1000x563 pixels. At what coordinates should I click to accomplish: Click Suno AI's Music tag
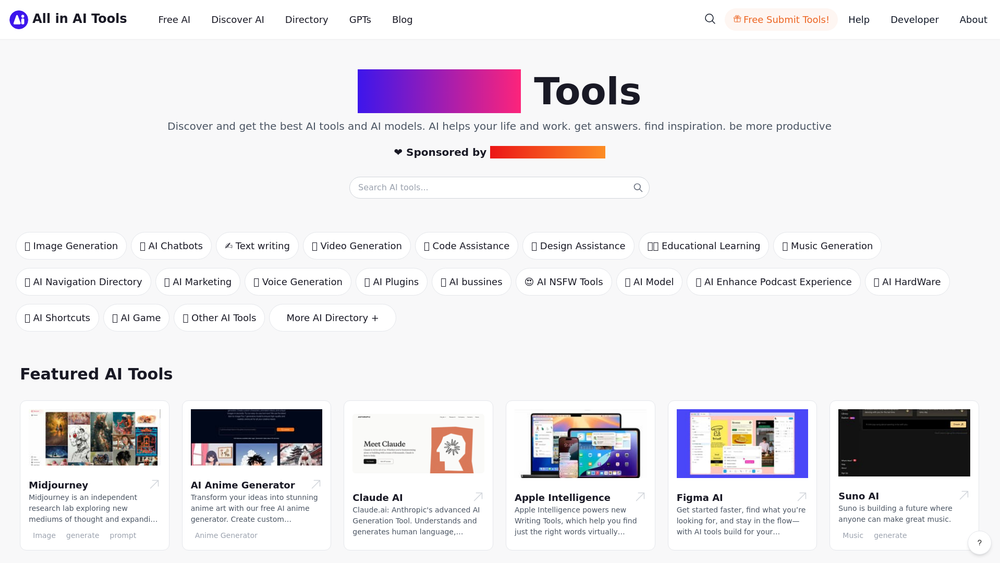tap(853, 536)
